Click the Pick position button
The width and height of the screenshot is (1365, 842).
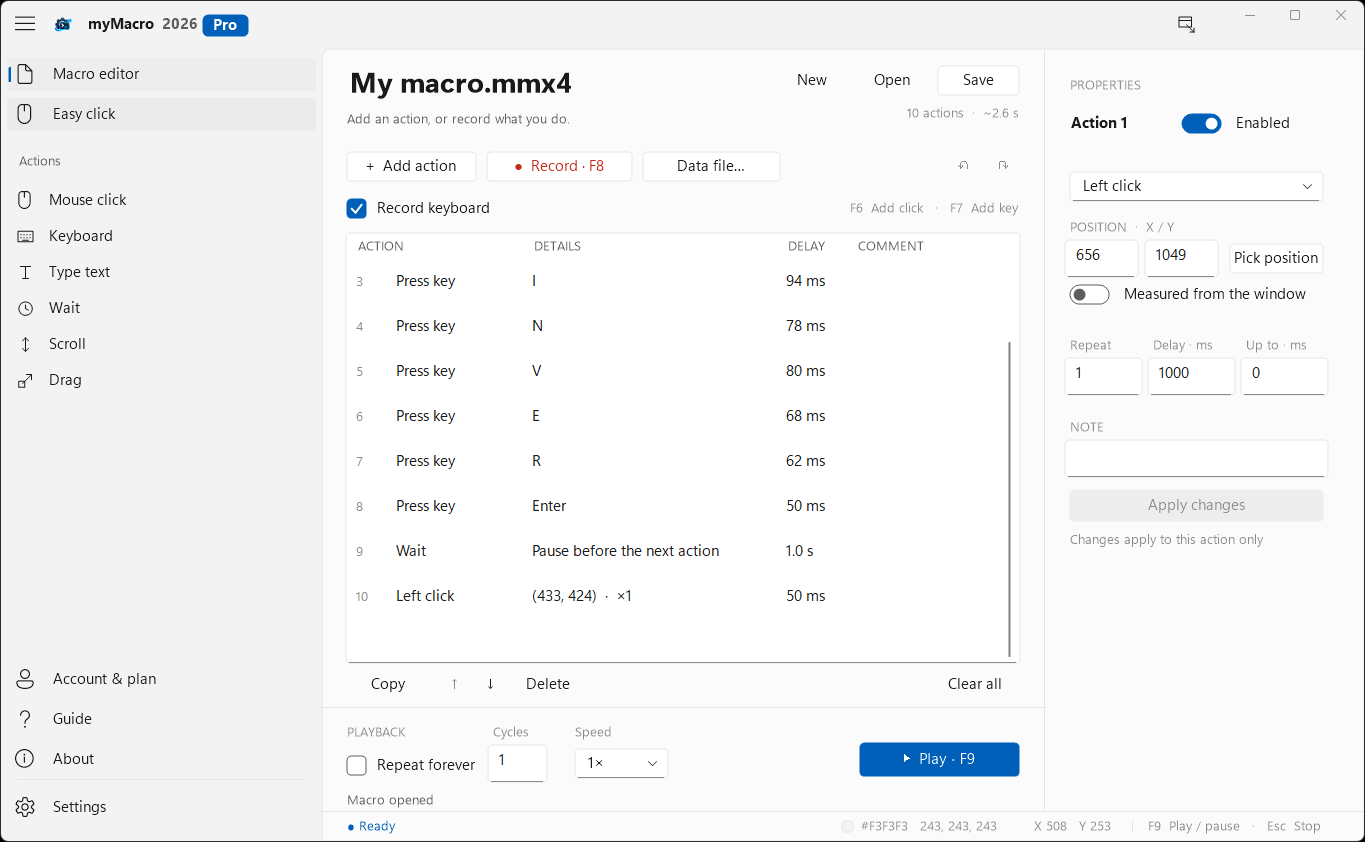(1276, 258)
